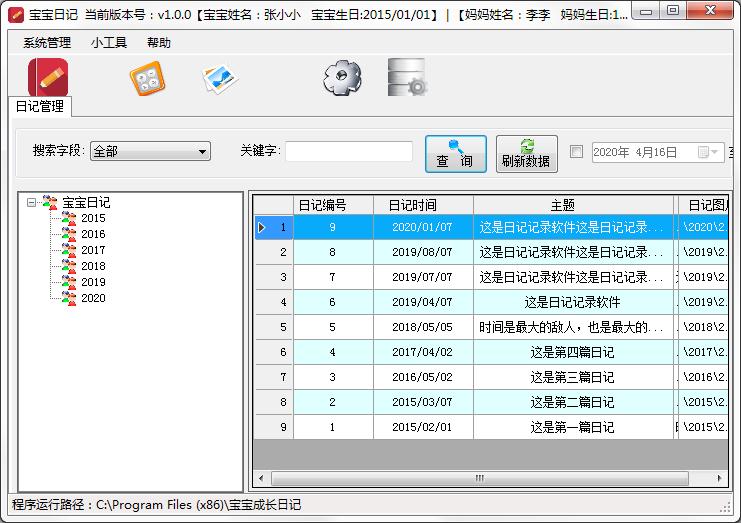This screenshot has height=523, width=741.
Task: Open the database settings icon
Action: coord(407,77)
